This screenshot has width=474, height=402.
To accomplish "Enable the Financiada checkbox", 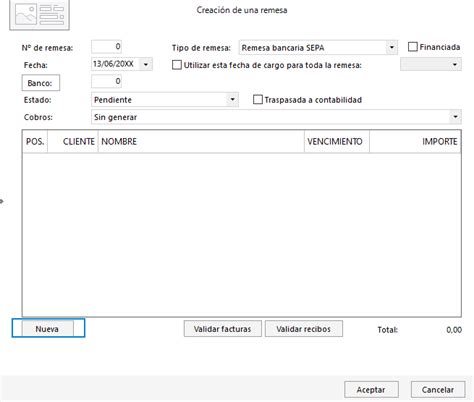I will 413,47.
